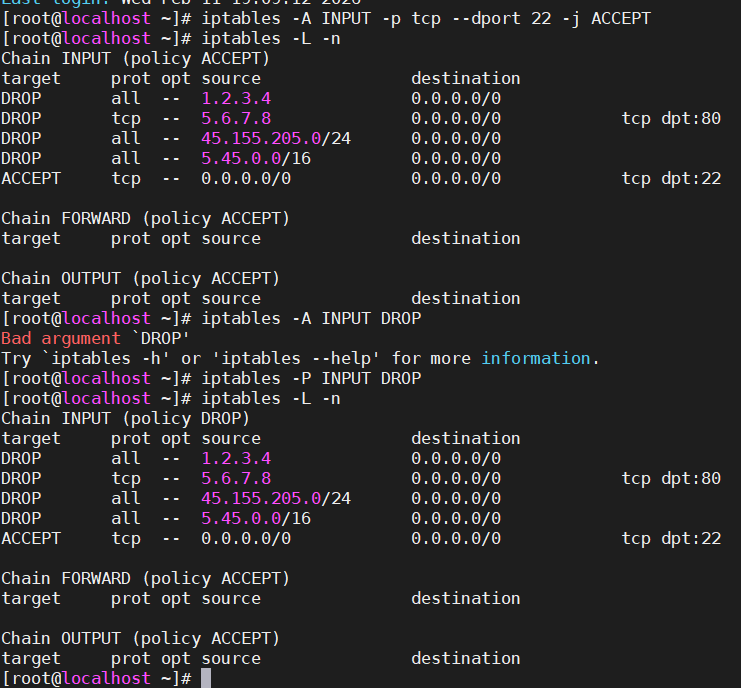Click the cyan 'information' word in the help hint
The image size is (741, 688).
[x=536, y=358]
